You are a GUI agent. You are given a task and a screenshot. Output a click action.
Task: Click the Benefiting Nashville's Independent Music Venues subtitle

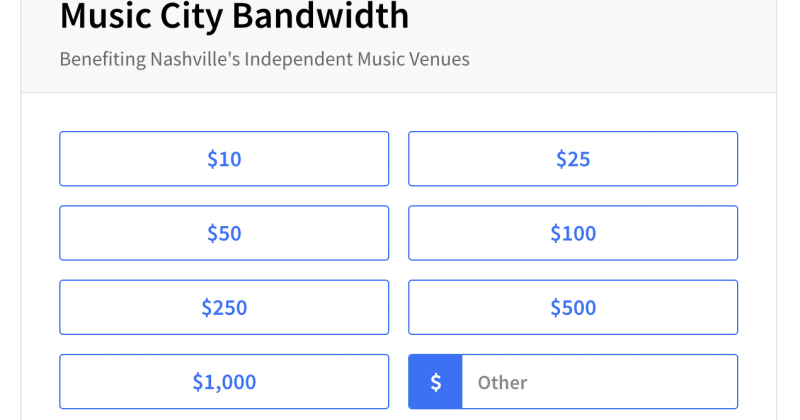264,59
